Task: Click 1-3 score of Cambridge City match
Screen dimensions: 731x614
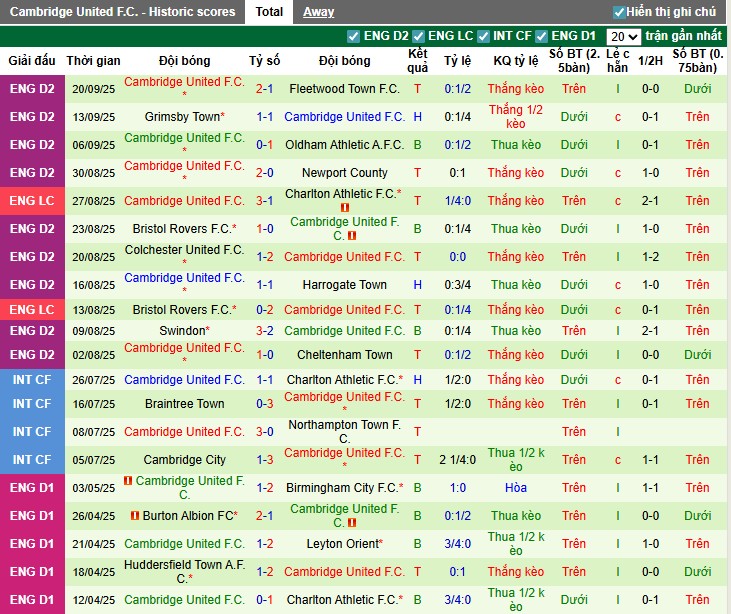Action: [264, 460]
